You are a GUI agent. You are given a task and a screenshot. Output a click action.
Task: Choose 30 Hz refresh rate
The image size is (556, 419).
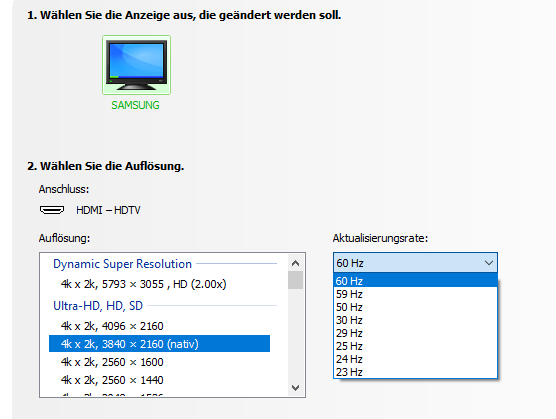point(415,320)
